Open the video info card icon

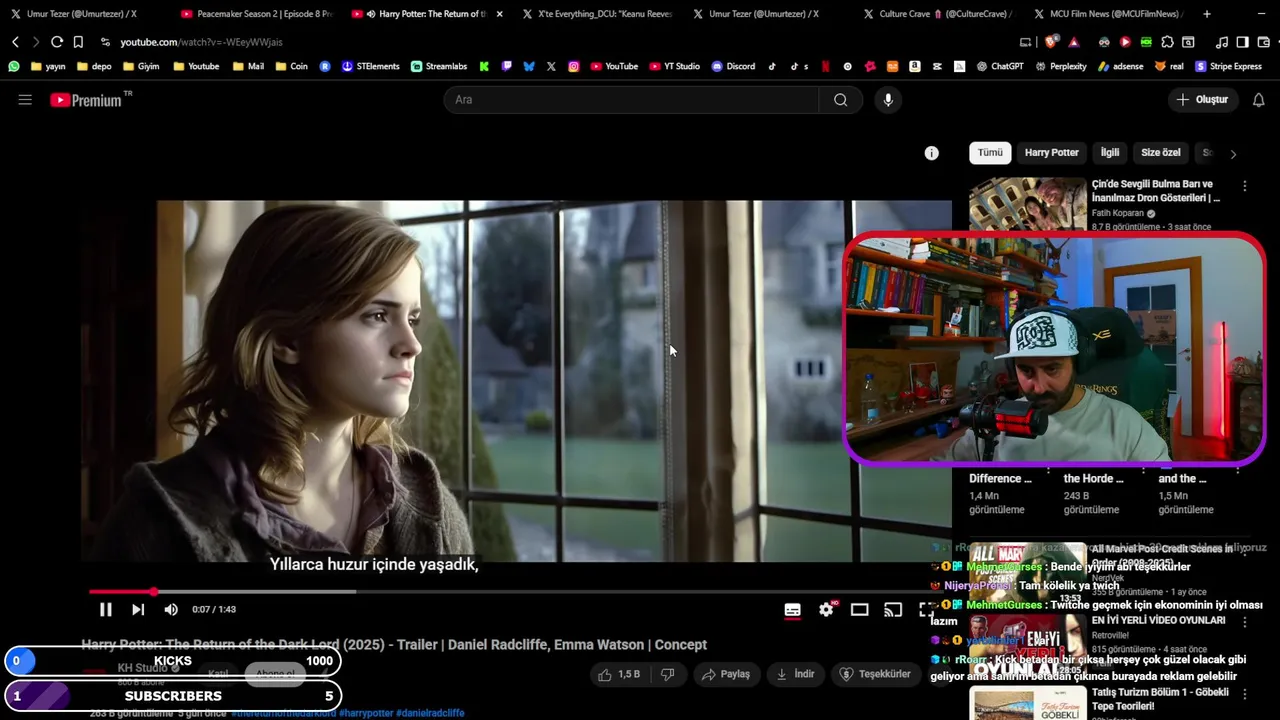coord(931,153)
